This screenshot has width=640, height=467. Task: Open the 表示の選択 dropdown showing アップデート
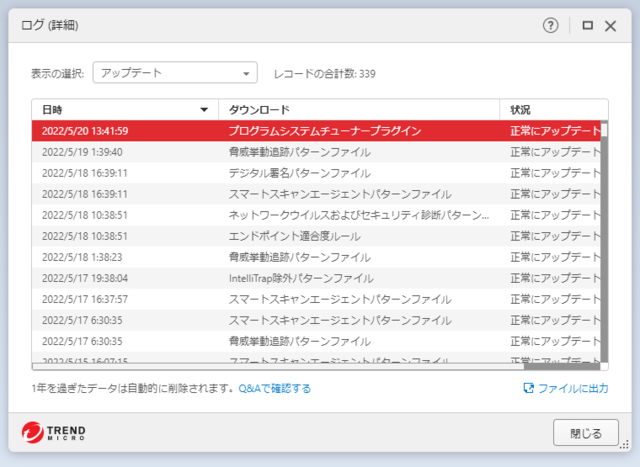click(175, 73)
